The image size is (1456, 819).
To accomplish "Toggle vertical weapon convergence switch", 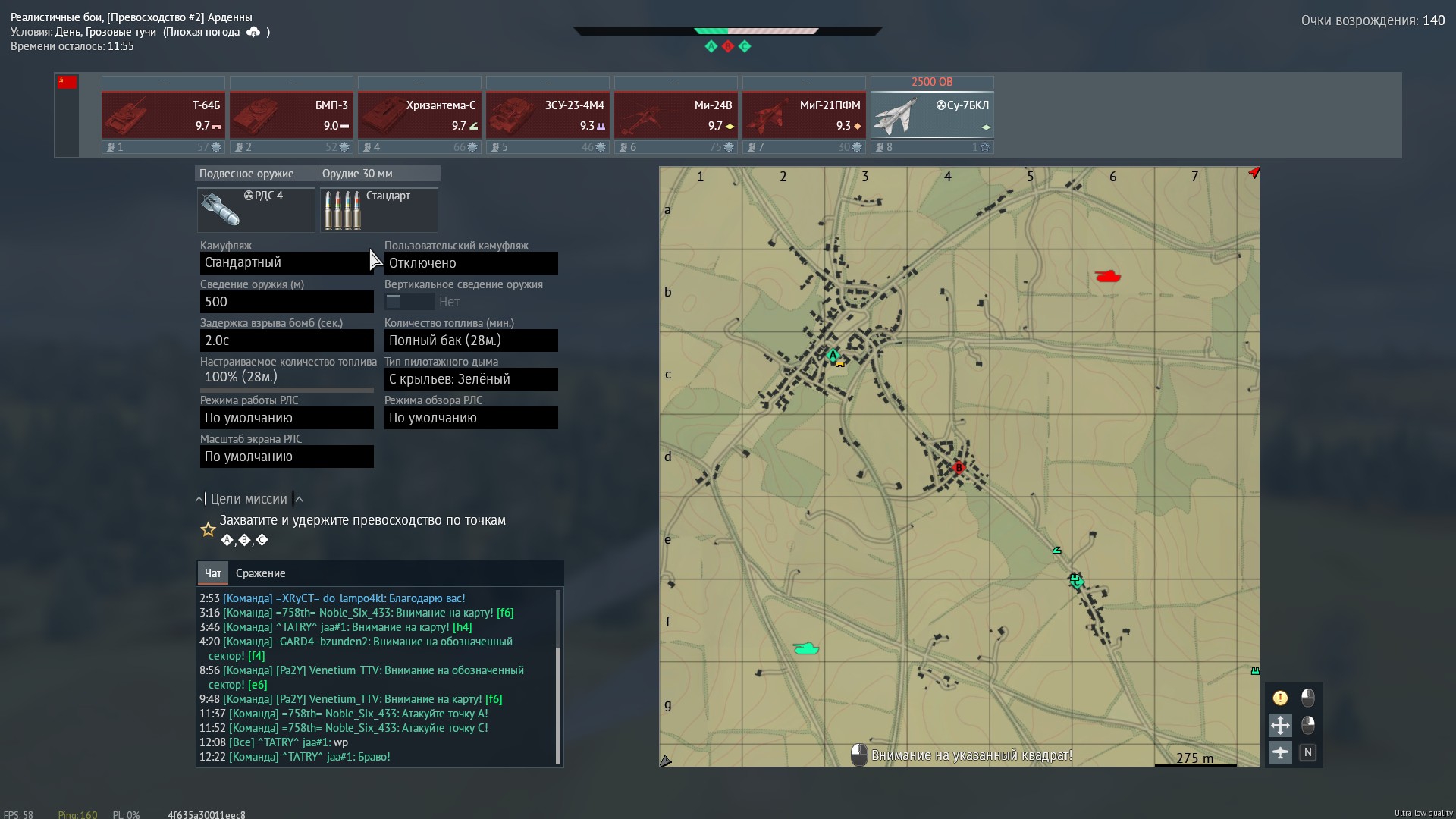I will click(x=409, y=302).
